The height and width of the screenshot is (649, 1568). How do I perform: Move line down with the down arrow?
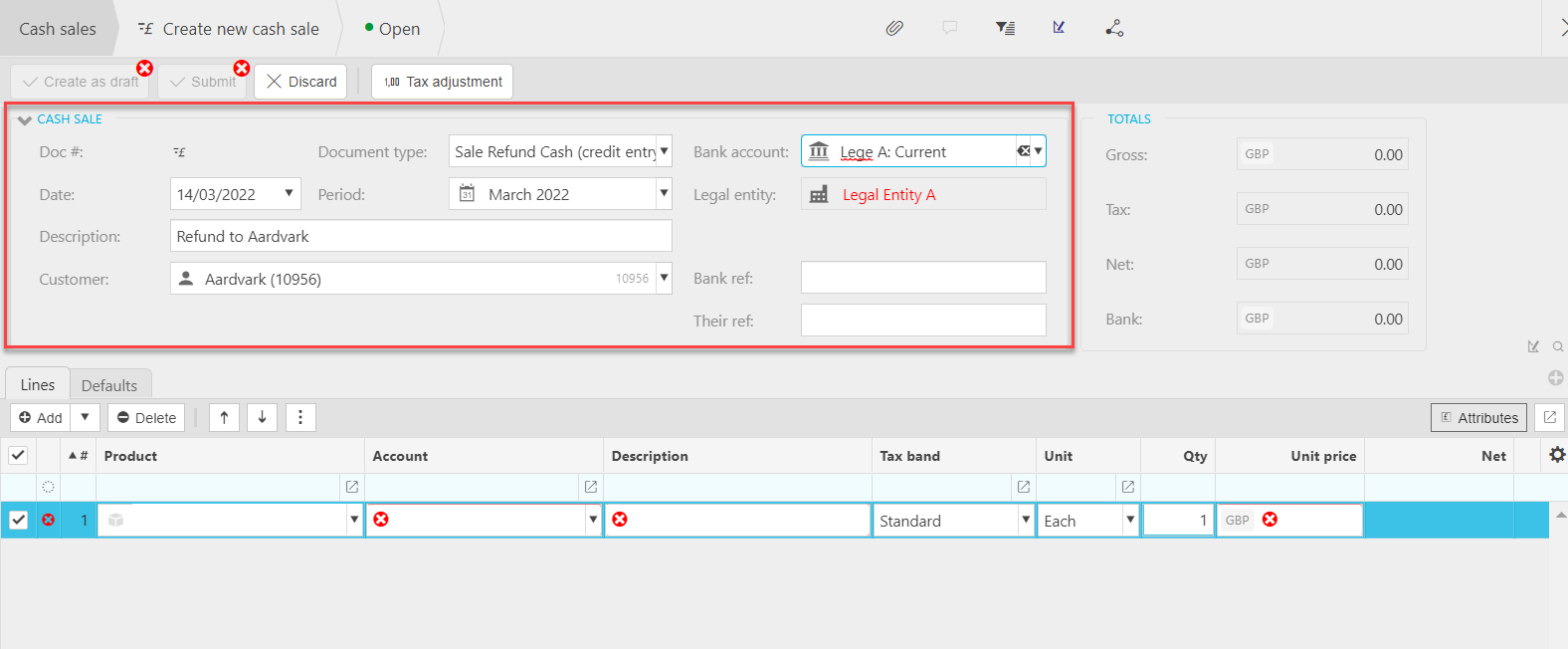point(262,417)
